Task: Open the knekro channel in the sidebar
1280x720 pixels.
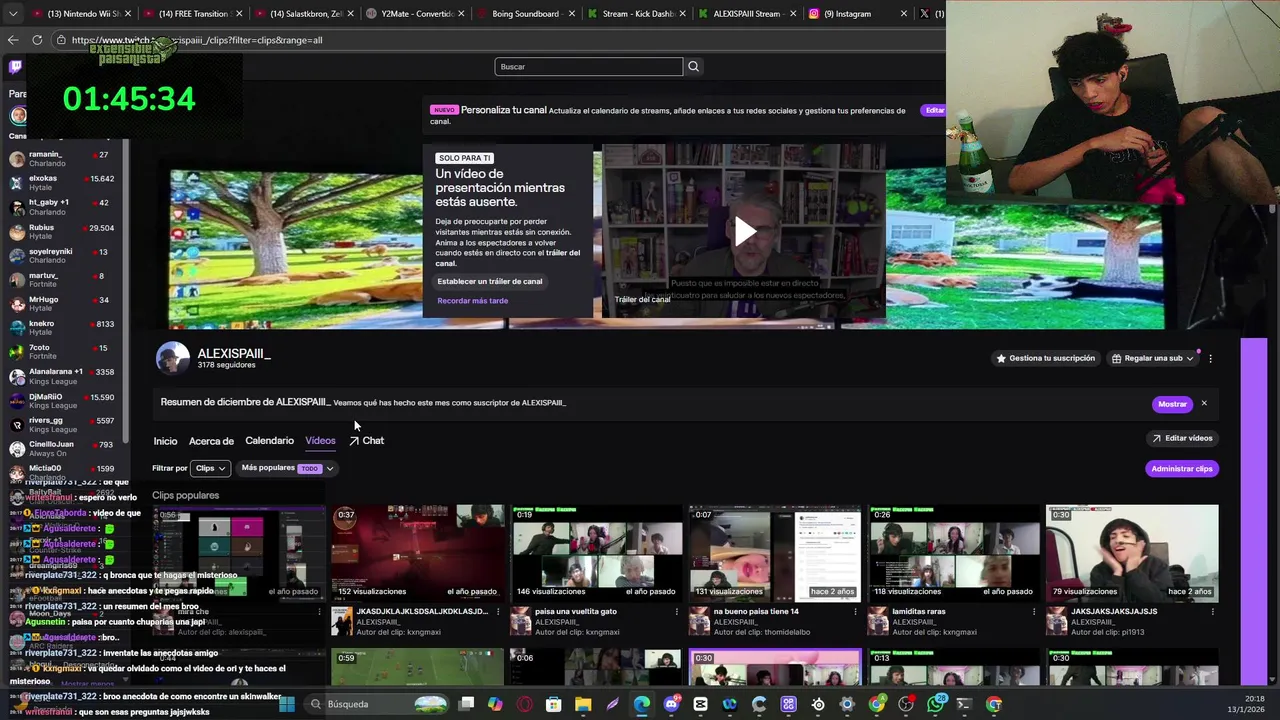Action: [x=62, y=328]
